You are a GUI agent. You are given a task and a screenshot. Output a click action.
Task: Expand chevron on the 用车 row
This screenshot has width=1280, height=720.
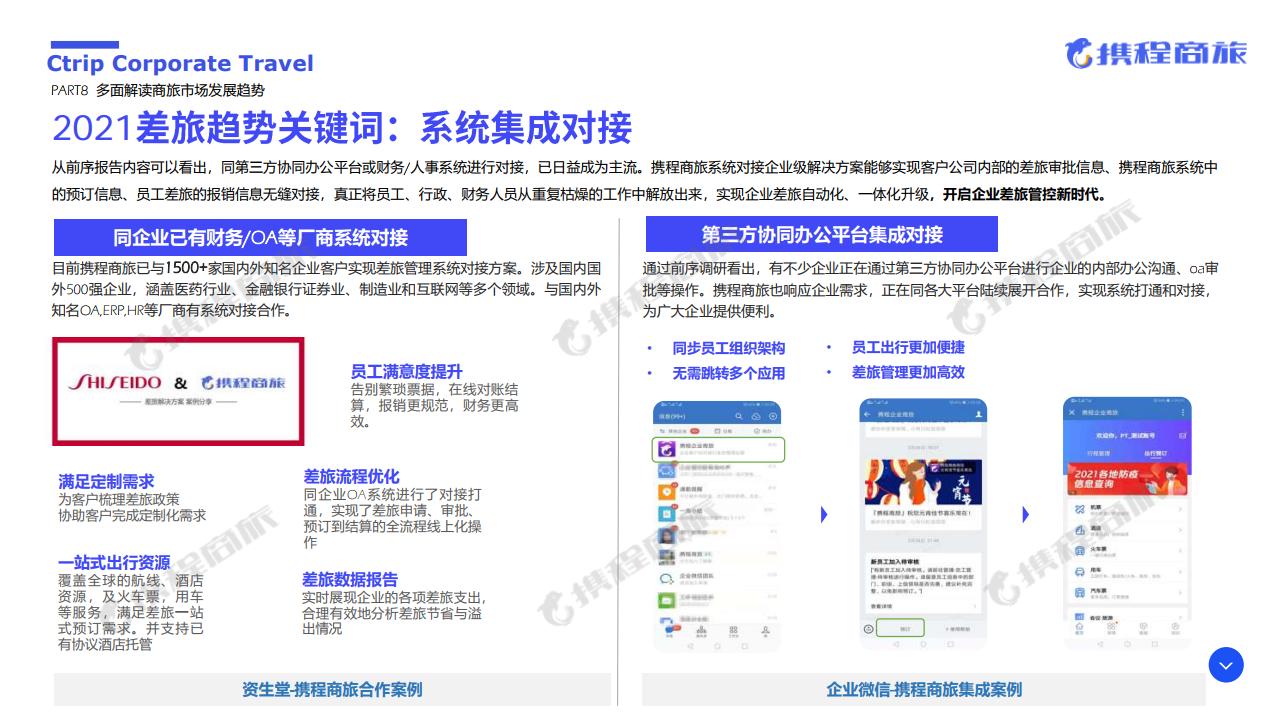pos(1180,572)
